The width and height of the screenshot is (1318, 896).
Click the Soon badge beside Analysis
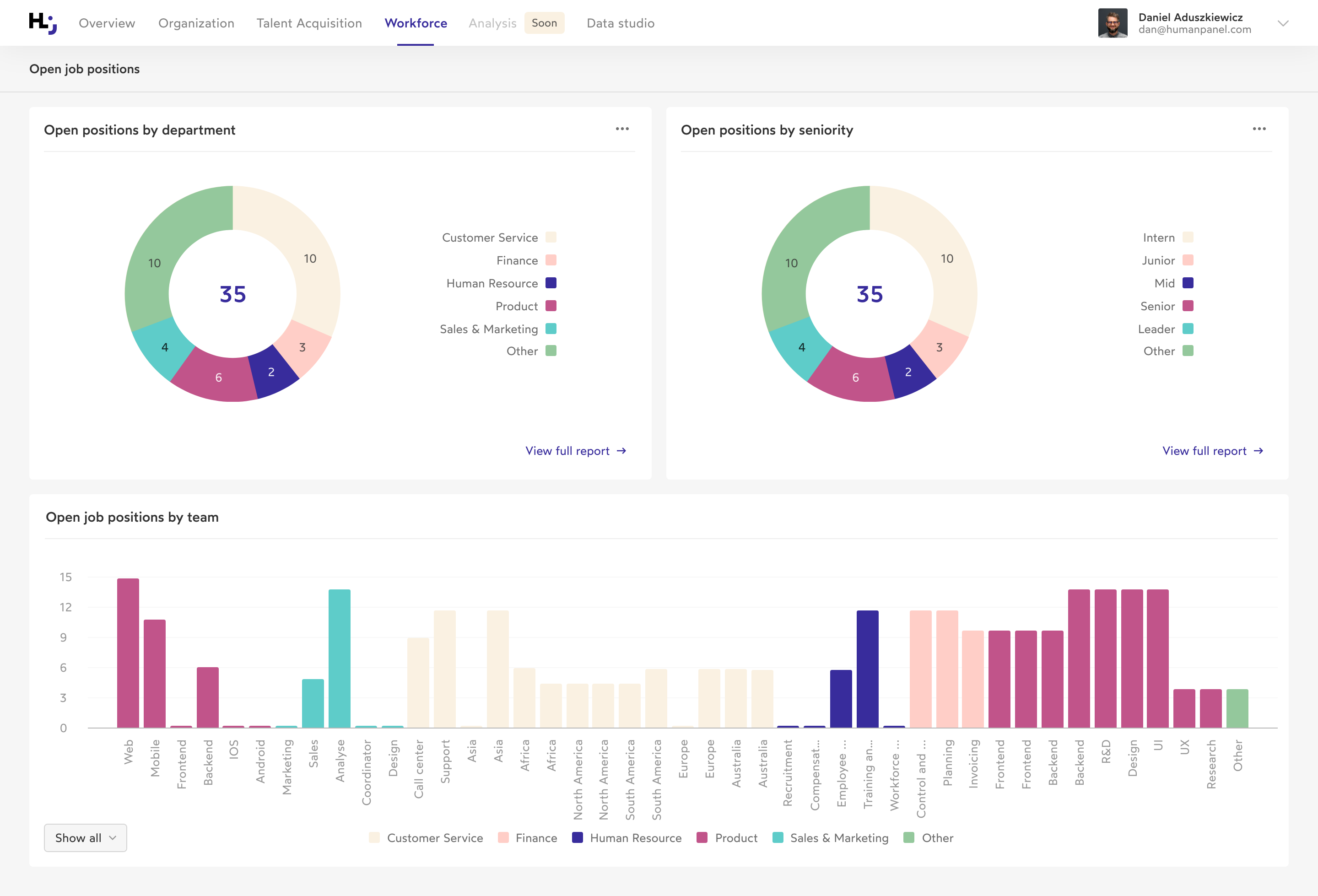pyautogui.click(x=544, y=23)
